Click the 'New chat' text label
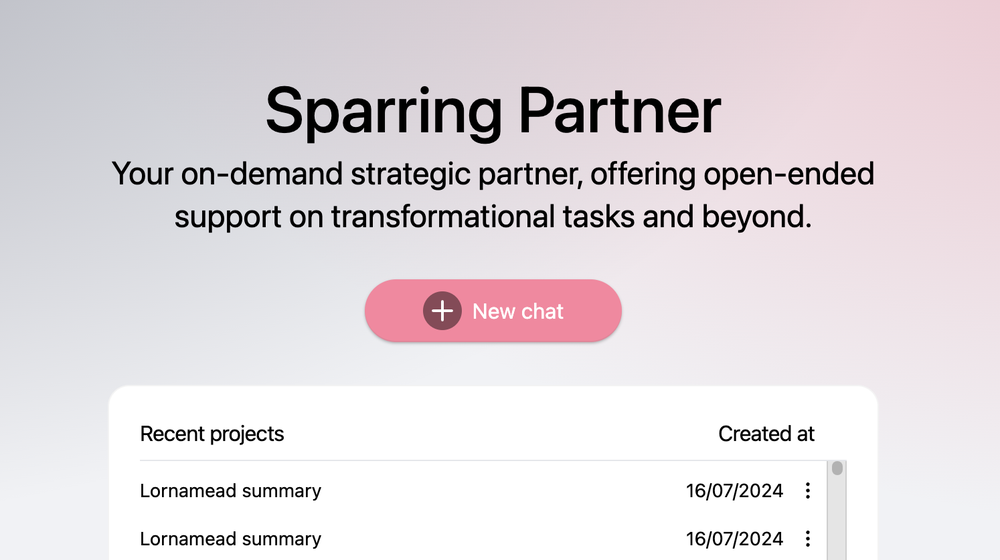 518,311
